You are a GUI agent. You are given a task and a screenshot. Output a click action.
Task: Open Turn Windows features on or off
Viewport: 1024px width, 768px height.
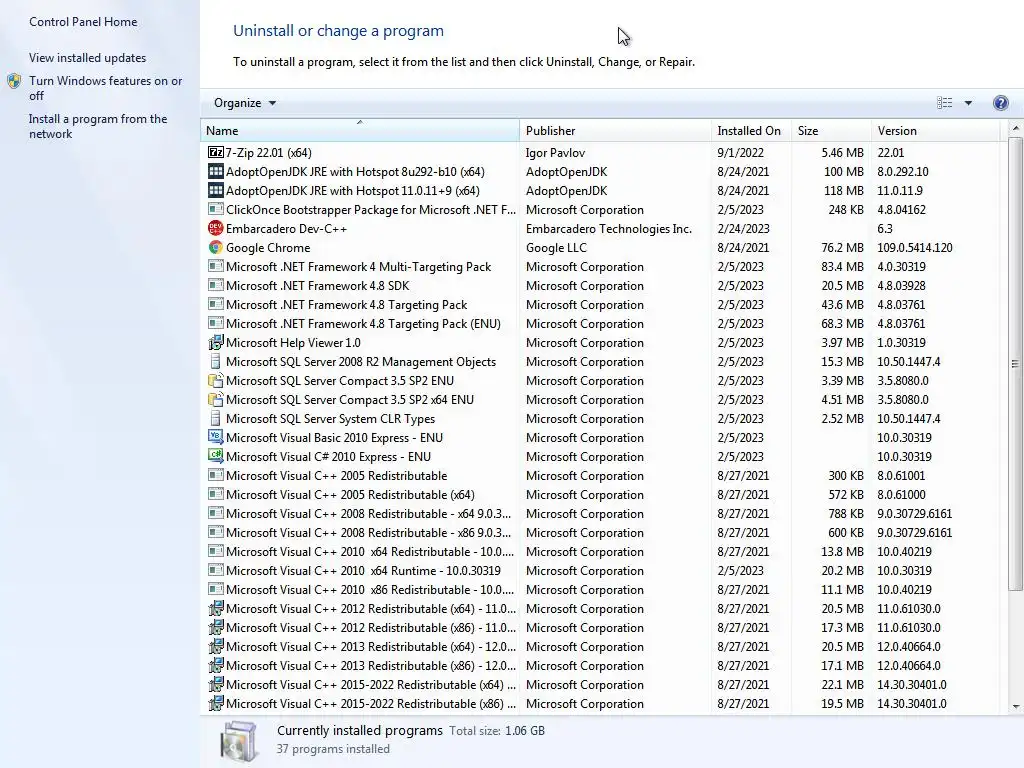(x=105, y=88)
